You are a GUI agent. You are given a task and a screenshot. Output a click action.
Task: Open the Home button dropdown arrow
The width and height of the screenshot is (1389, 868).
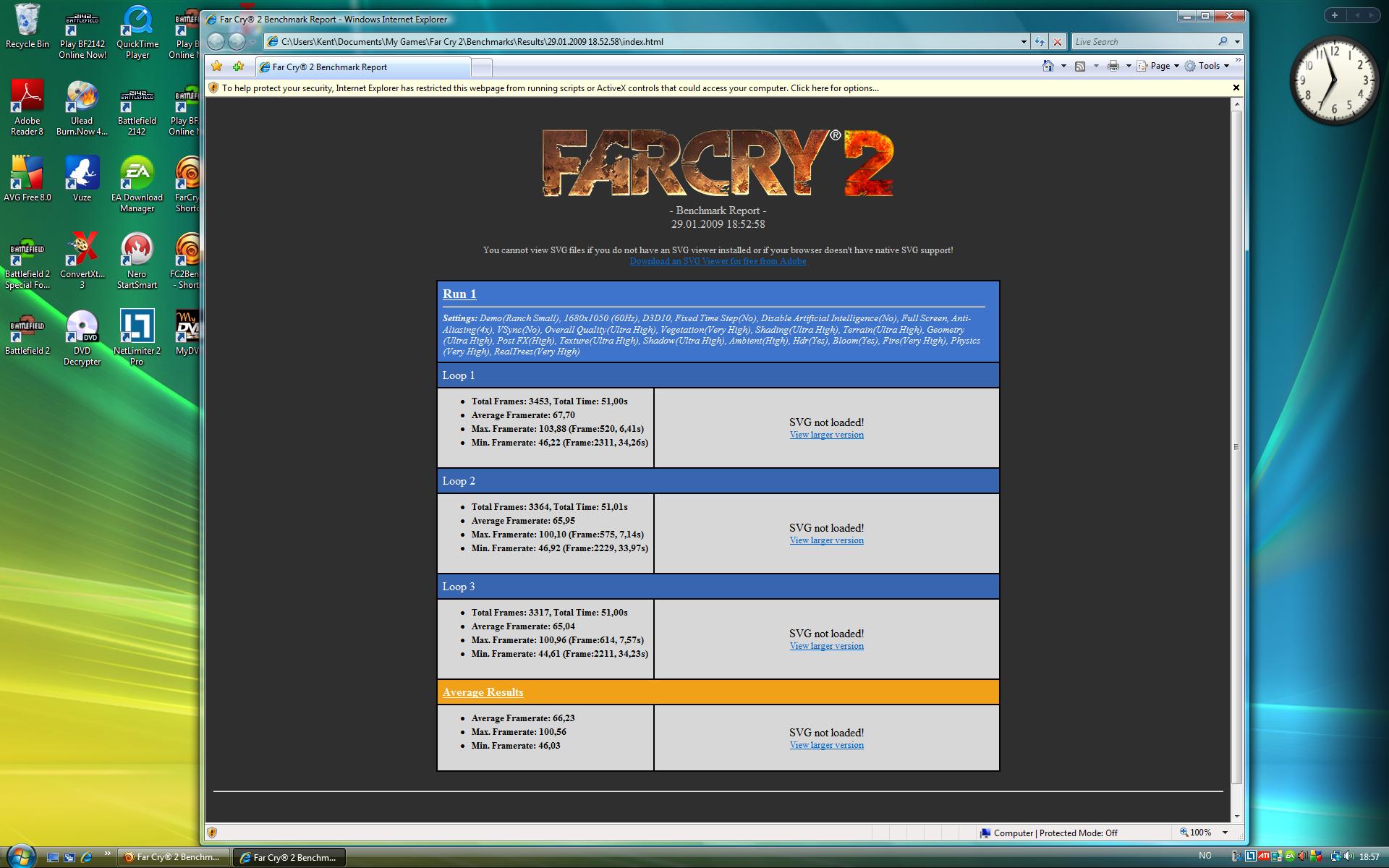(x=1063, y=66)
